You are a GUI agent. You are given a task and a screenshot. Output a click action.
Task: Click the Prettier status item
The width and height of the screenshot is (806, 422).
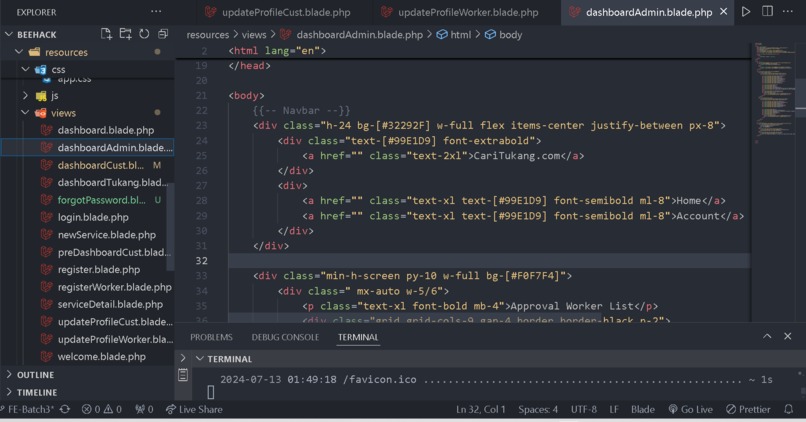[748, 409]
